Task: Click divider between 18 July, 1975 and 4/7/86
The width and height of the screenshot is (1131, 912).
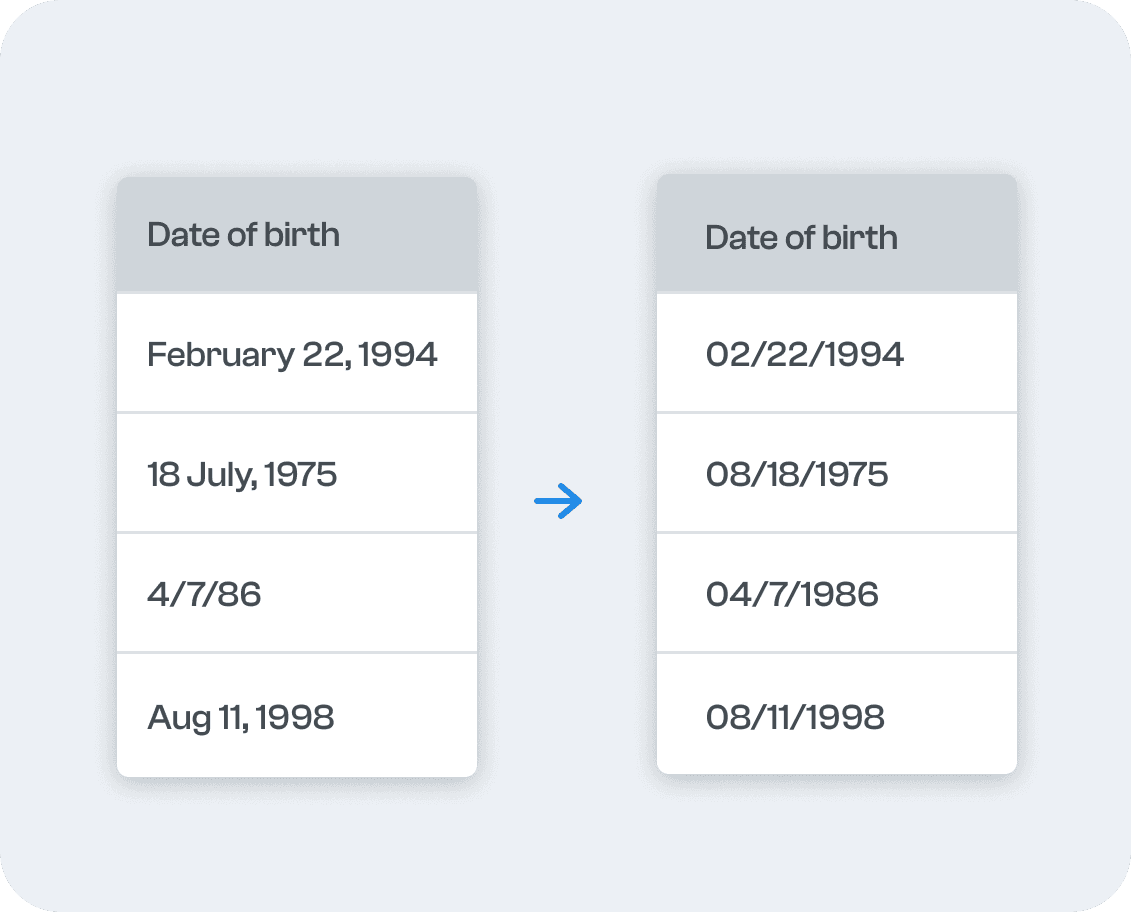Action: point(296,532)
